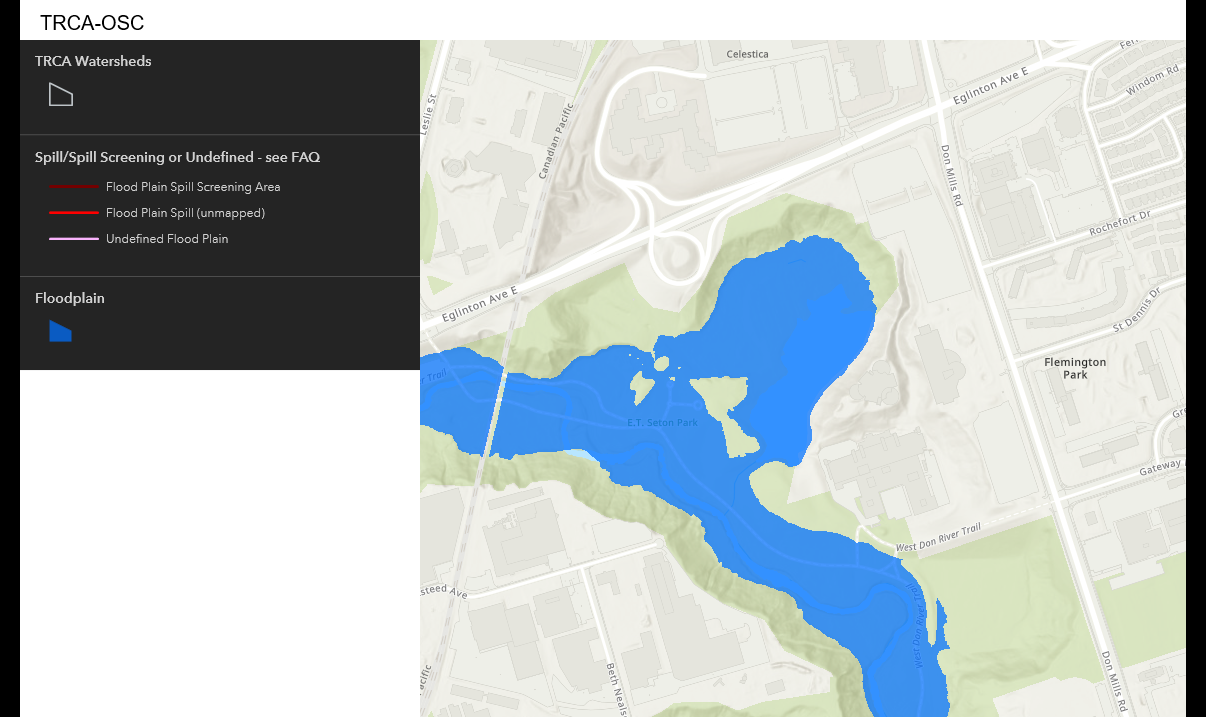Click the E.T. Seton Park label
Viewport: 1206px width, 717px height.
(662, 422)
